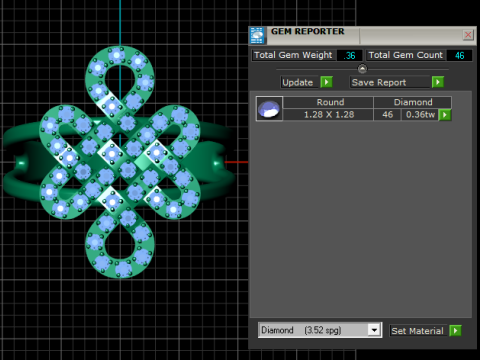Click the Total Gem Weight label
This screenshot has height=360, width=480.
pyautogui.click(x=293, y=55)
